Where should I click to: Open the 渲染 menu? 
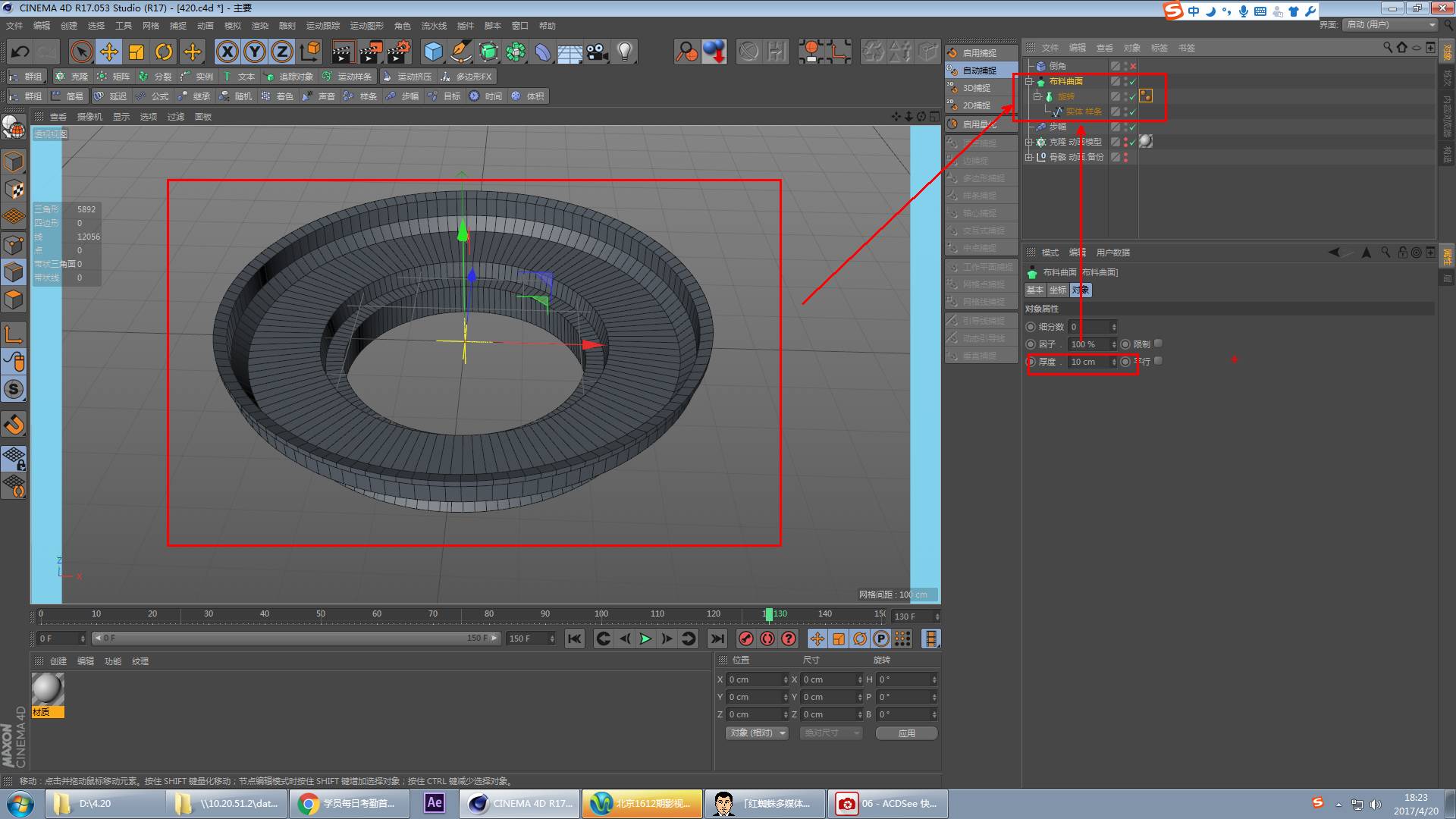coord(259,26)
